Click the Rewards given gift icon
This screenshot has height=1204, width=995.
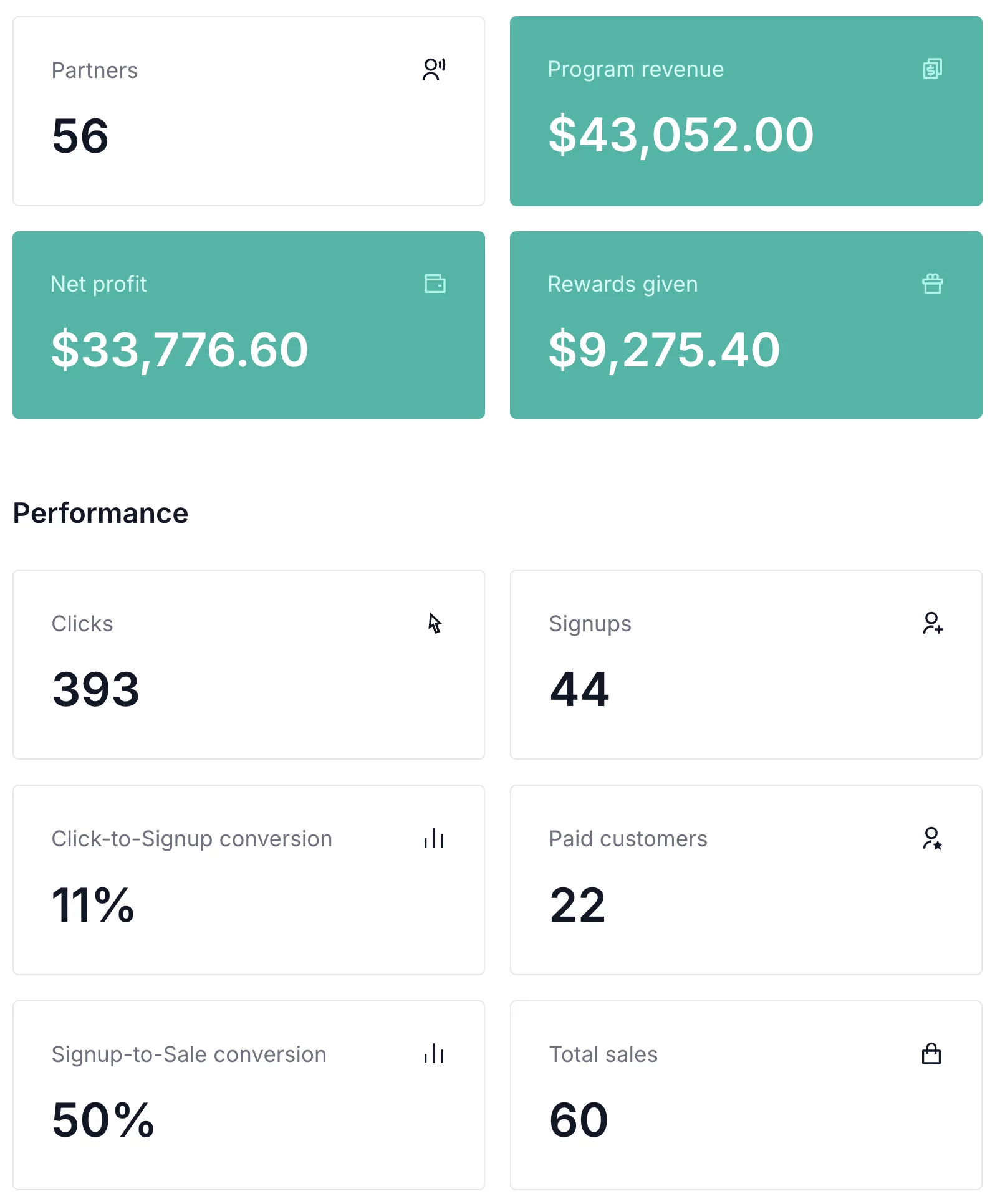(932, 284)
